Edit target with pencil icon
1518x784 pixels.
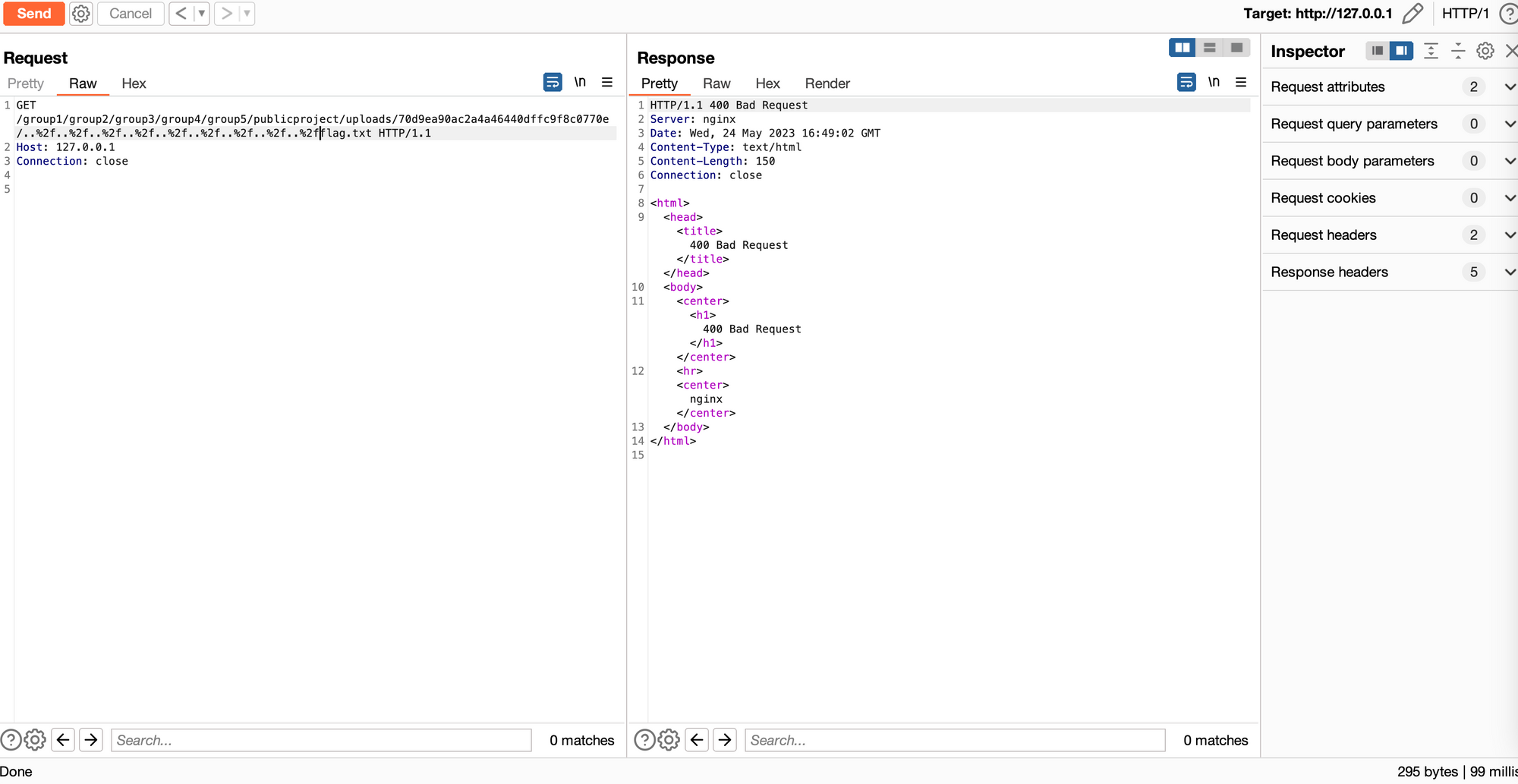1412,14
